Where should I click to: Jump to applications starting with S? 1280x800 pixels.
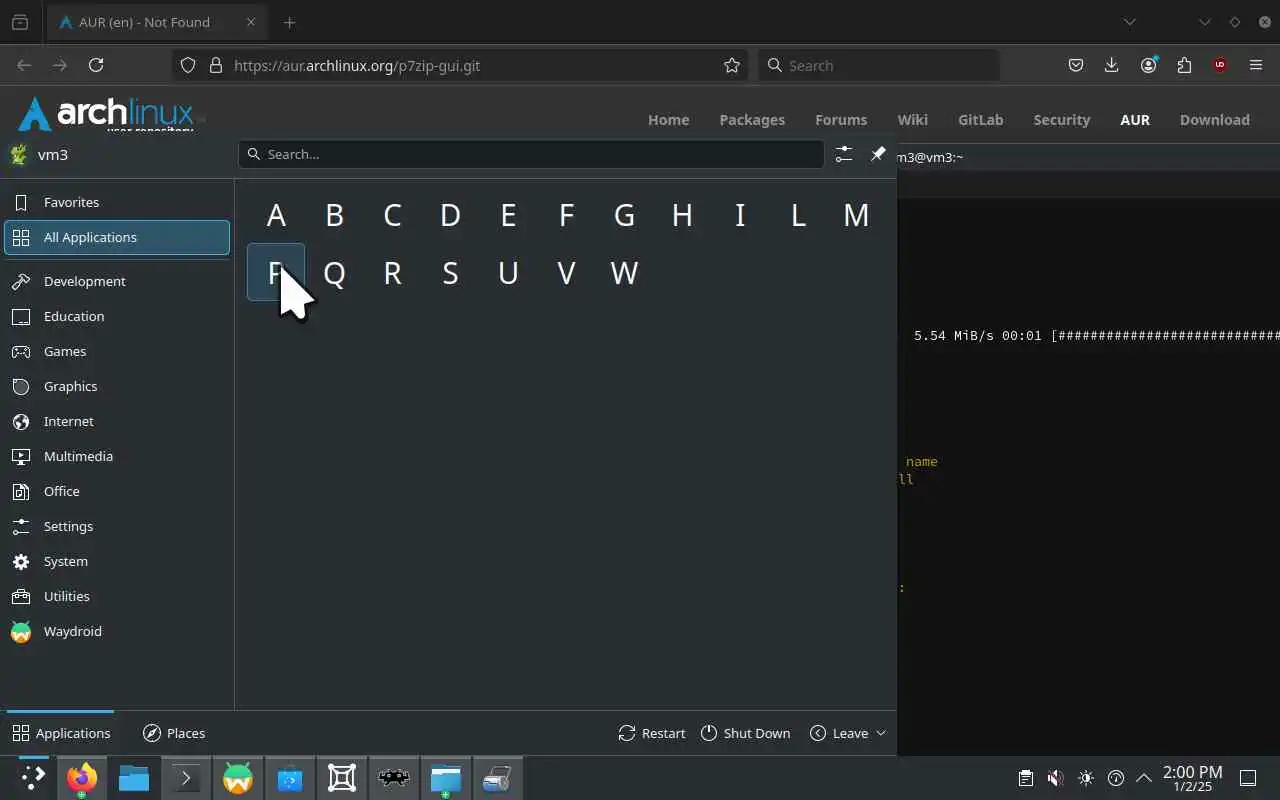(x=450, y=273)
